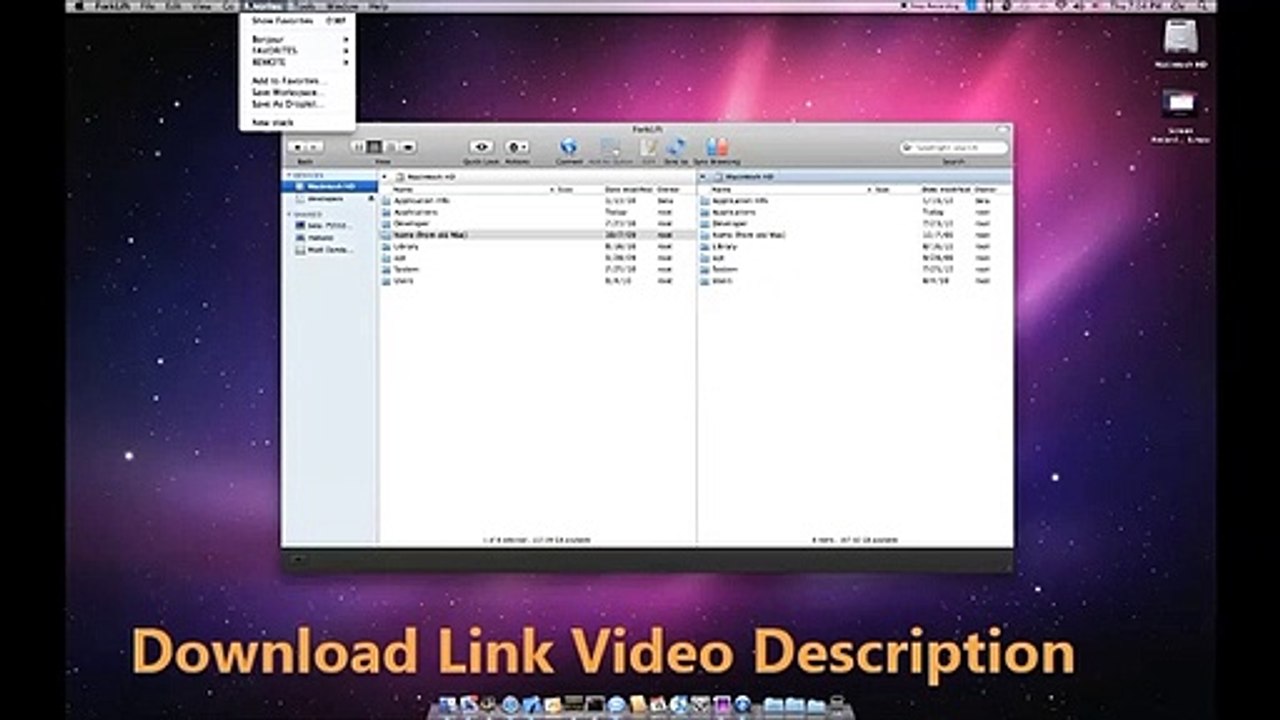Sort right pane by Owner column
The width and height of the screenshot is (1280, 720).
(986, 189)
